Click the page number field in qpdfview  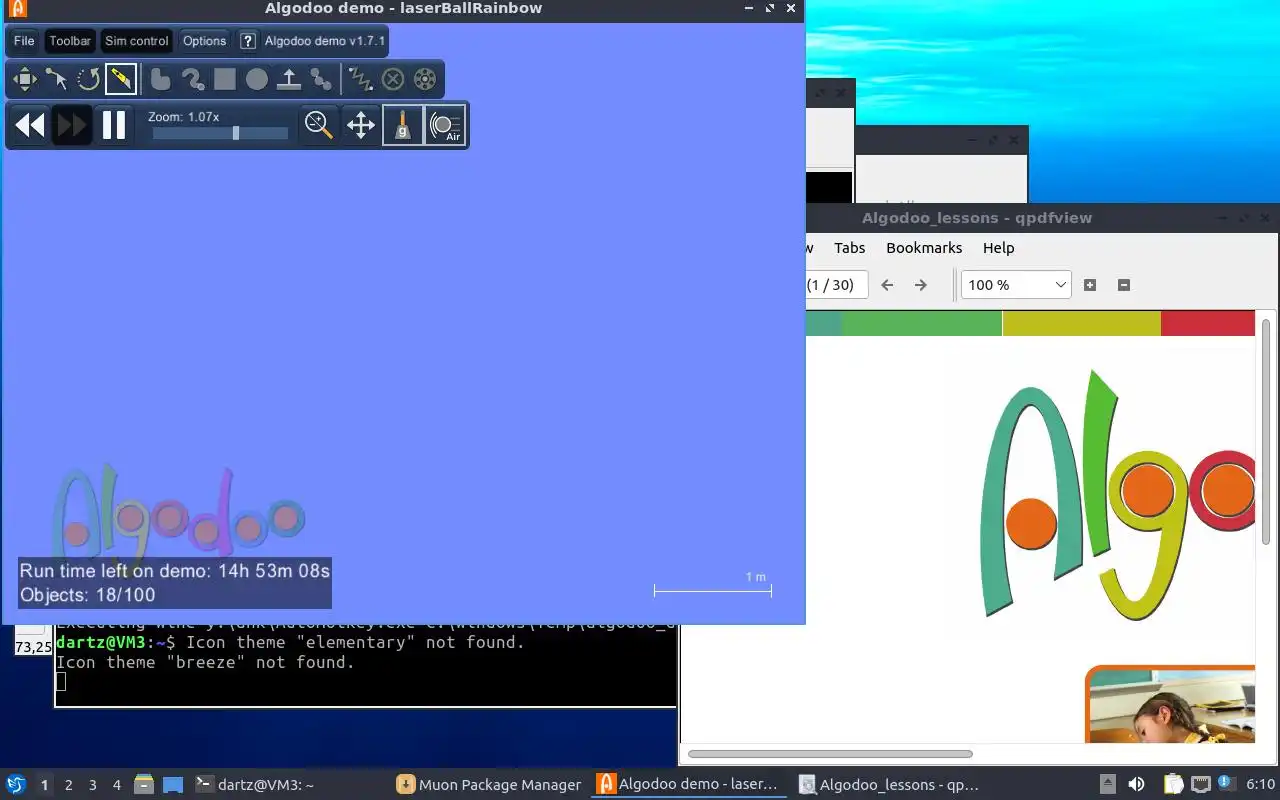click(x=836, y=285)
